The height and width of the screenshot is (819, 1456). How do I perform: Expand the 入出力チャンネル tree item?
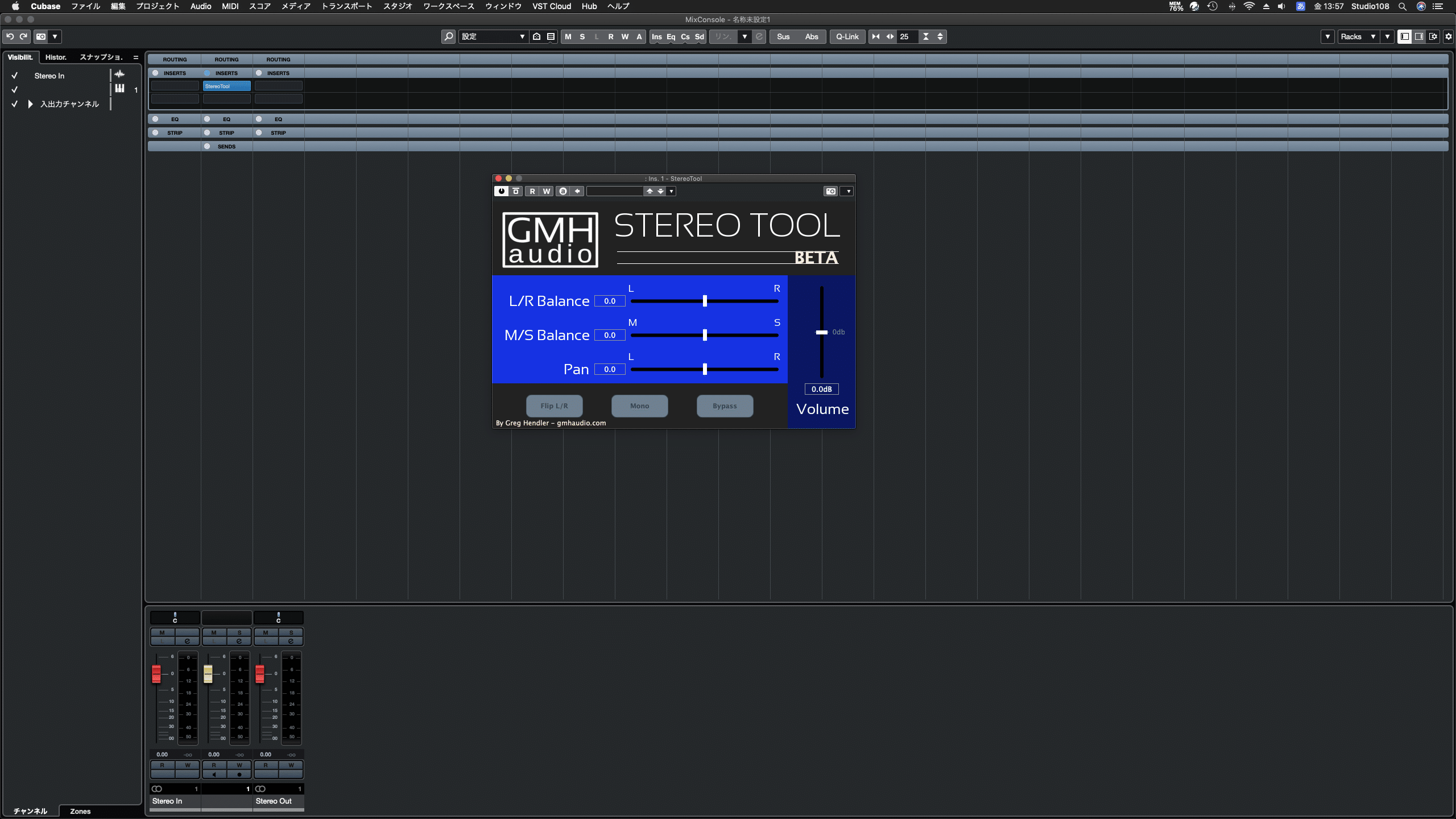click(30, 104)
